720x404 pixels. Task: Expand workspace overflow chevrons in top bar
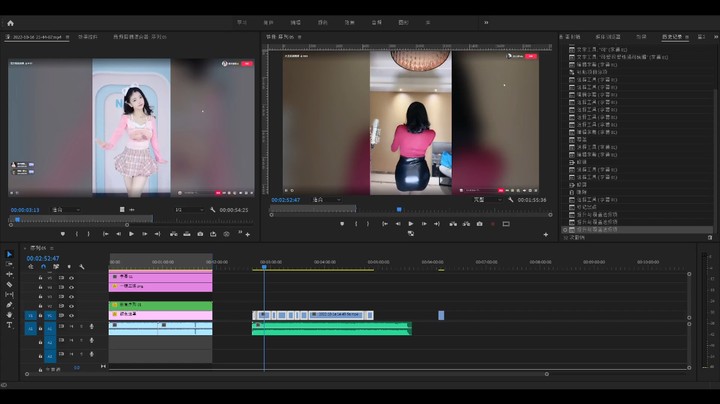point(486,22)
